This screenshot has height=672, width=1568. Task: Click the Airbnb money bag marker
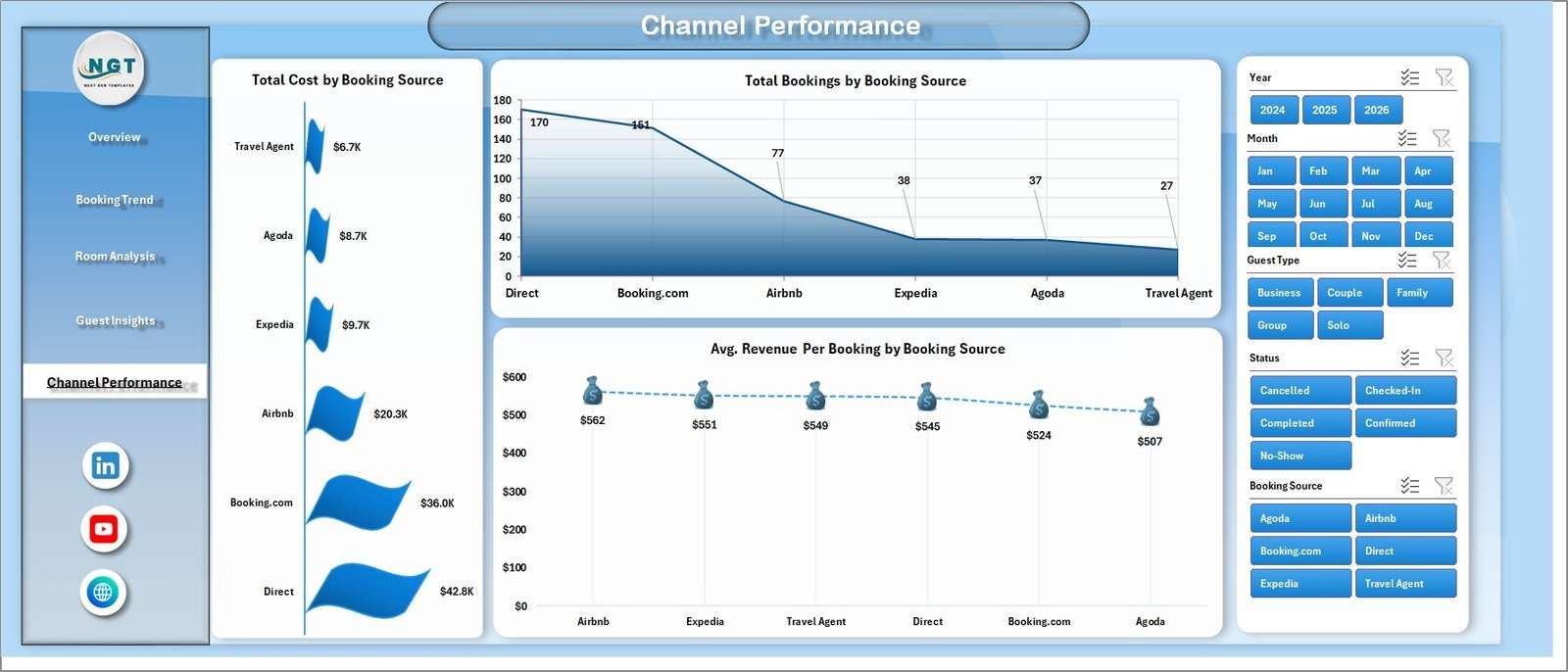pyautogui.click(x=592, y=391)
